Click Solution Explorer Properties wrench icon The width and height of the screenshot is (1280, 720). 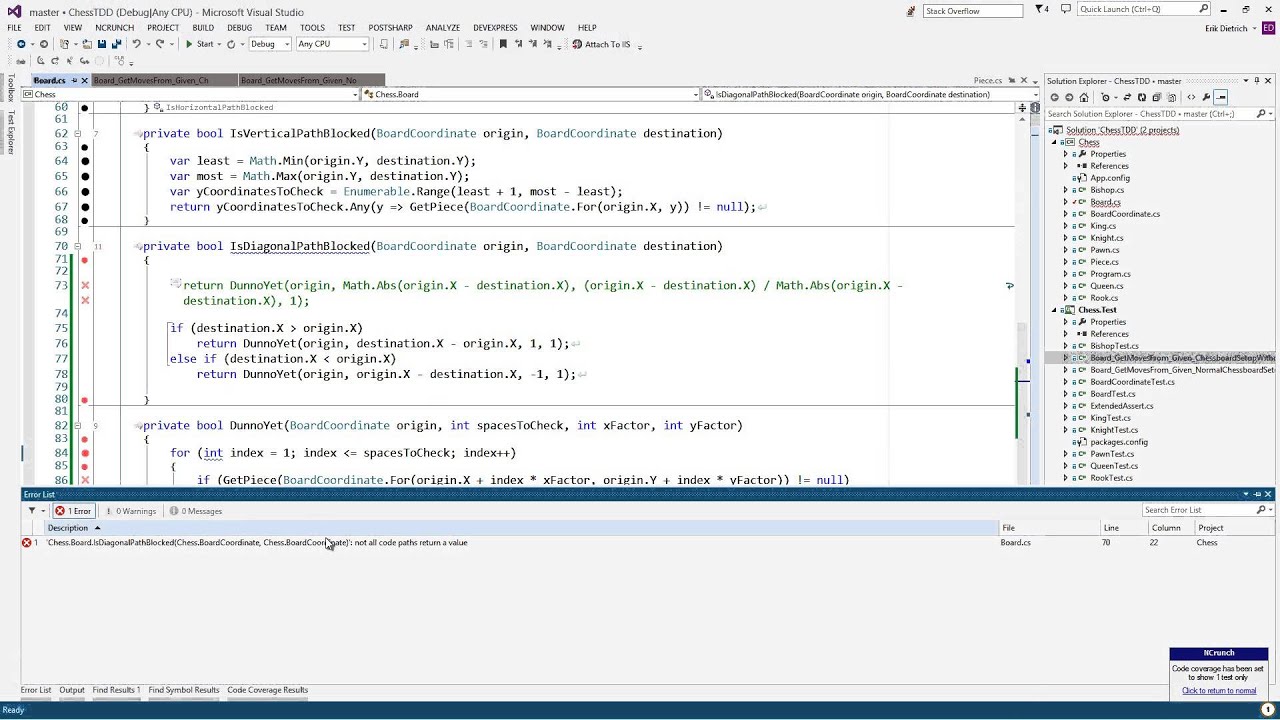[1206, 97]
